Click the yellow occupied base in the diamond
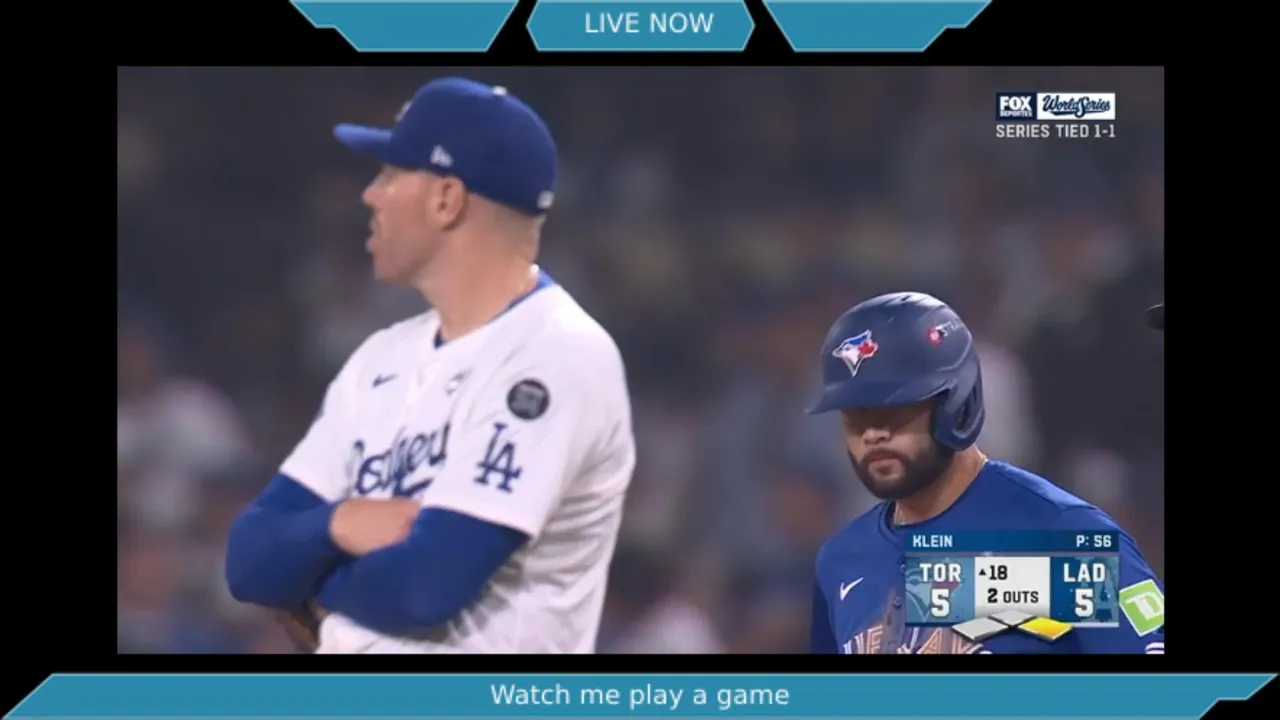Image resolution: width=1280 pixels, height=720 pixels. click(x=1045, y=628)
